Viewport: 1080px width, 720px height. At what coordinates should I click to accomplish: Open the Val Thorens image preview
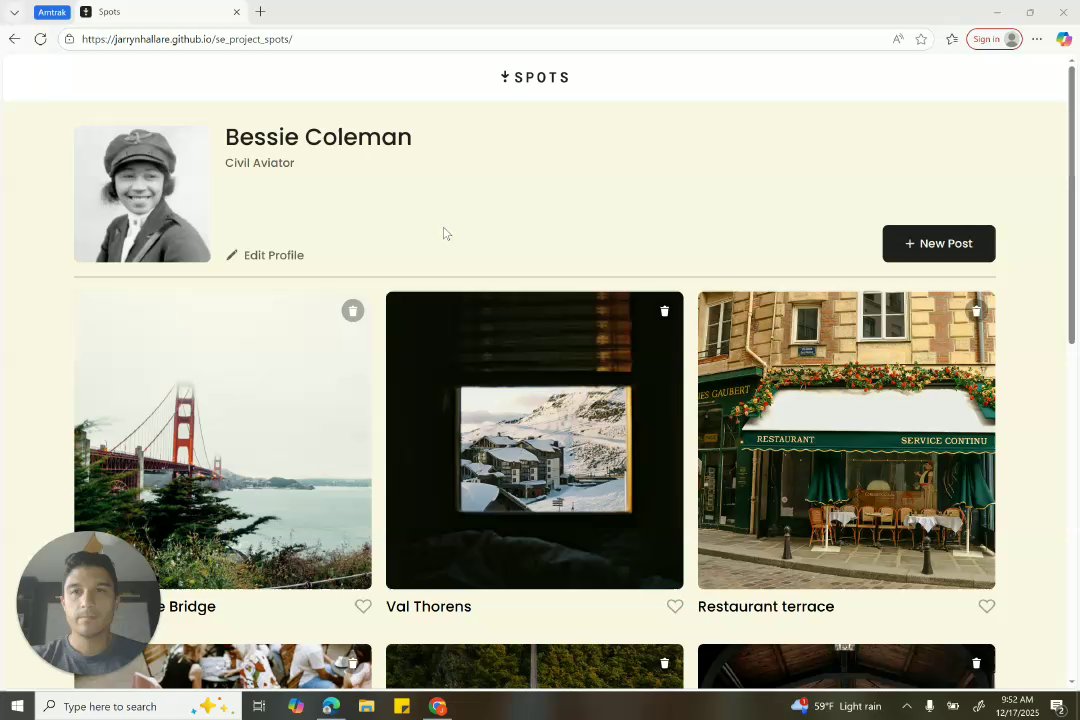534,440
